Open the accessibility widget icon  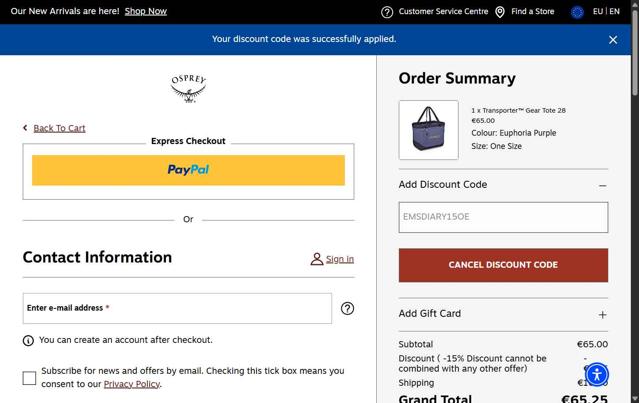point(597,374)
